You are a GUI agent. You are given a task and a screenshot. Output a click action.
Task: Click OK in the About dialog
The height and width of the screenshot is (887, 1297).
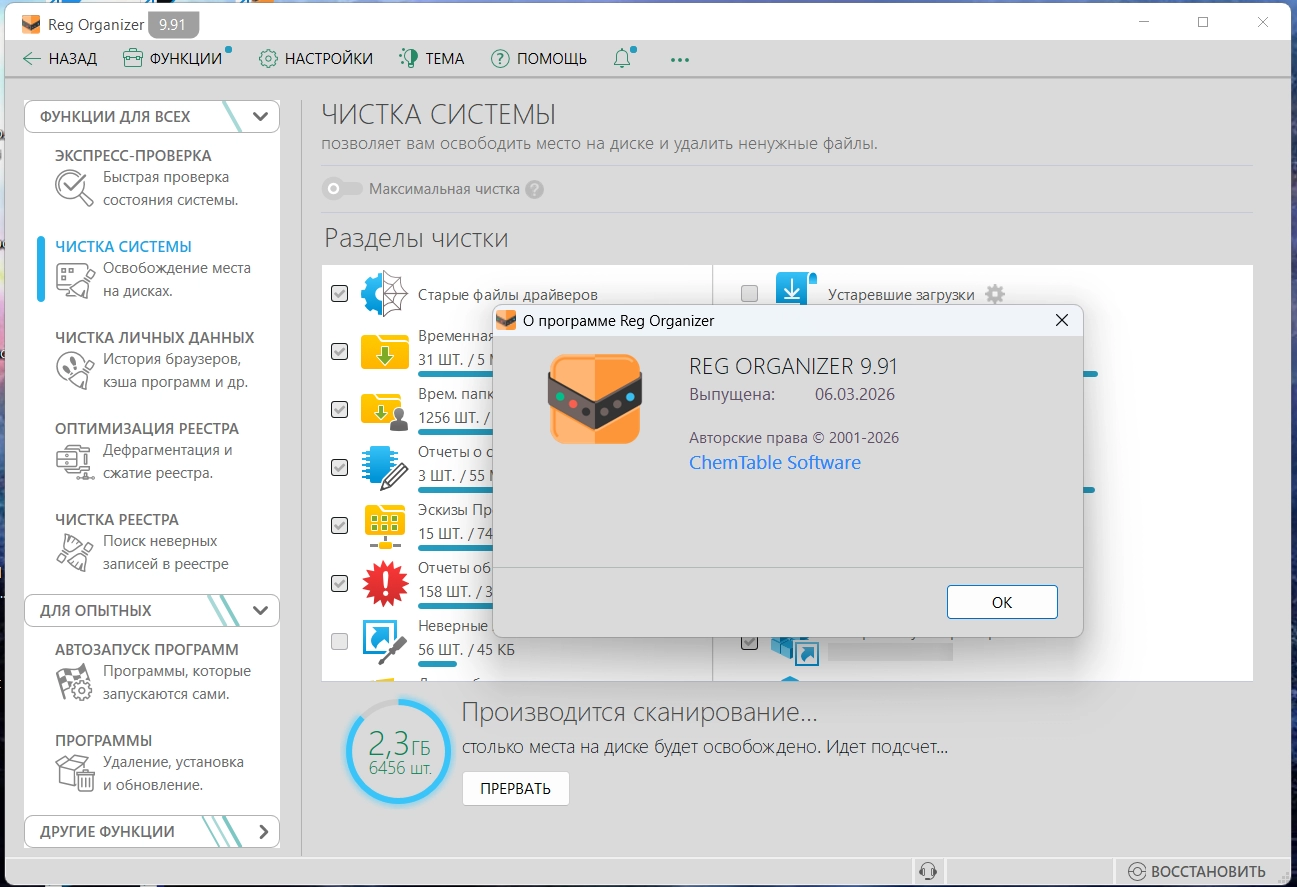[1002, 602]
